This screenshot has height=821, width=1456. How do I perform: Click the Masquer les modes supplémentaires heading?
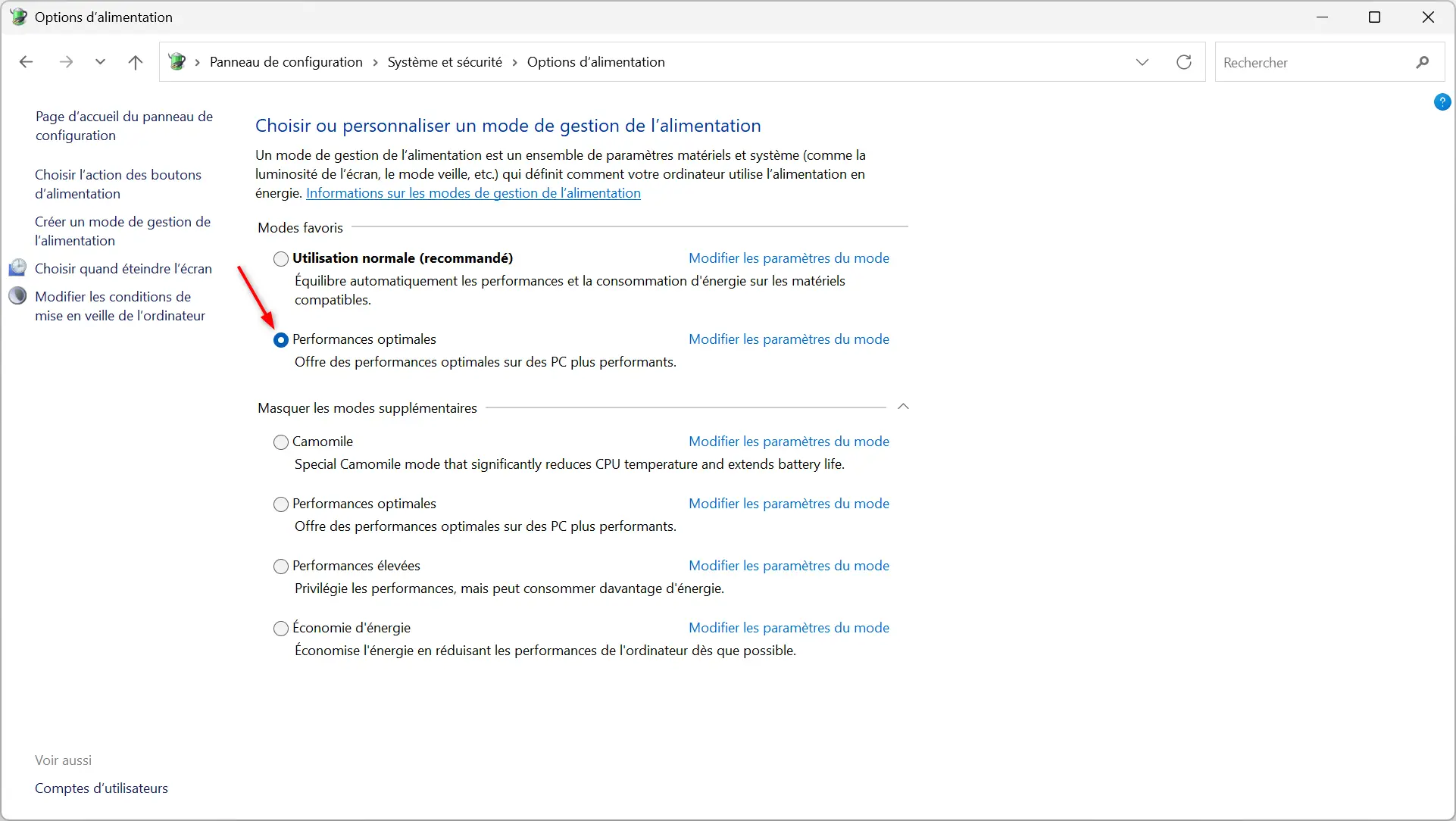coord(367,407)
